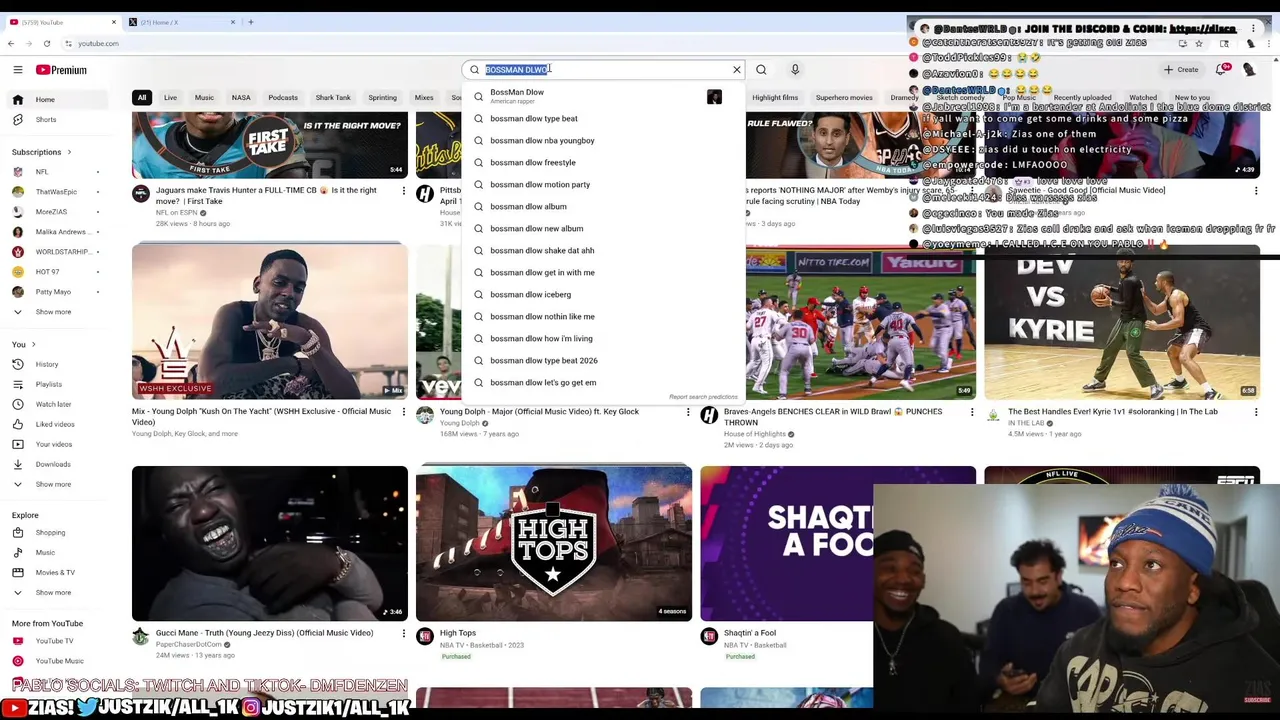Viewport: 1280px width, 720px height.
Task: Click Report search predictions link
Action: click(703, 397)
